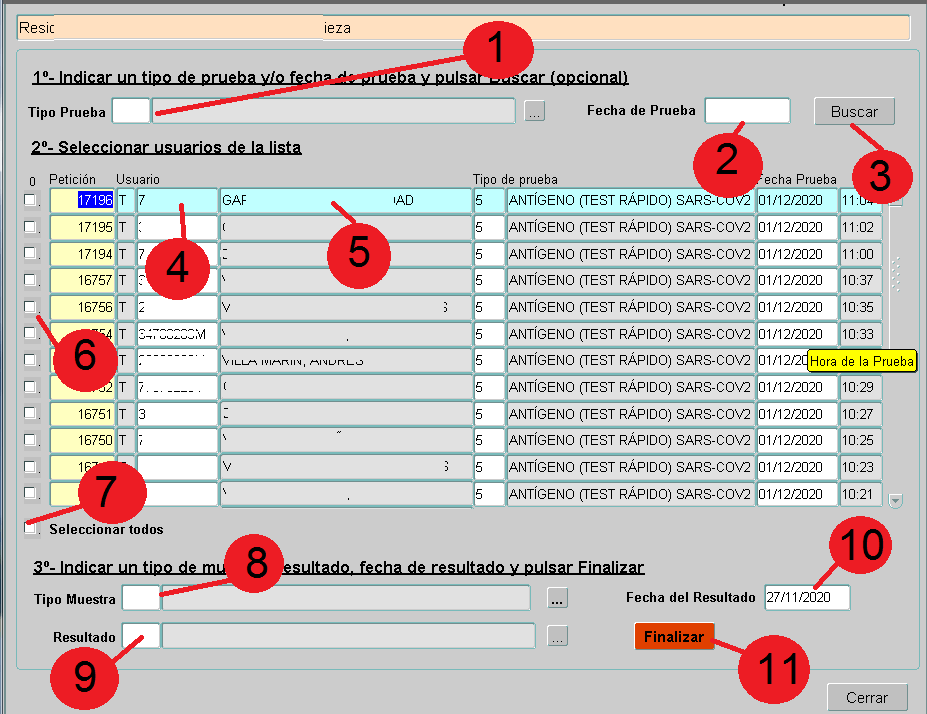
Task: Click the test type description in the 10:27 row
Action: [629, 415]
